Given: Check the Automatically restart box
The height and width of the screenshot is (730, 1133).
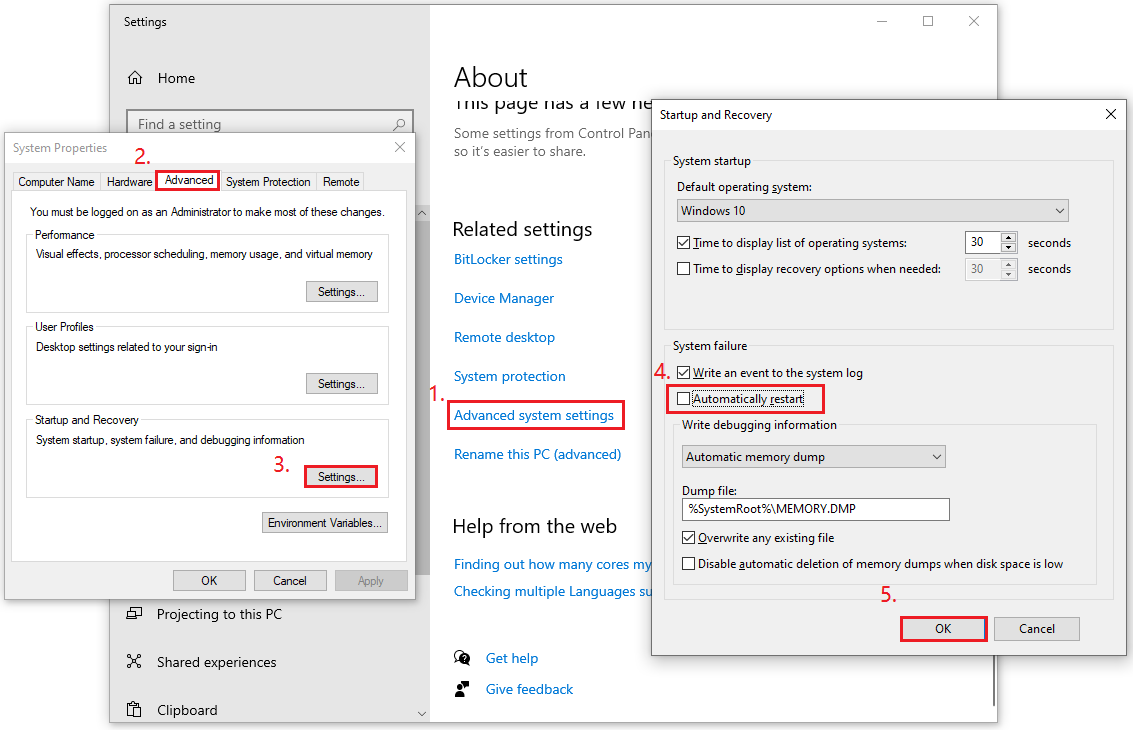Looking at the screenshot, I should (684, 399).
